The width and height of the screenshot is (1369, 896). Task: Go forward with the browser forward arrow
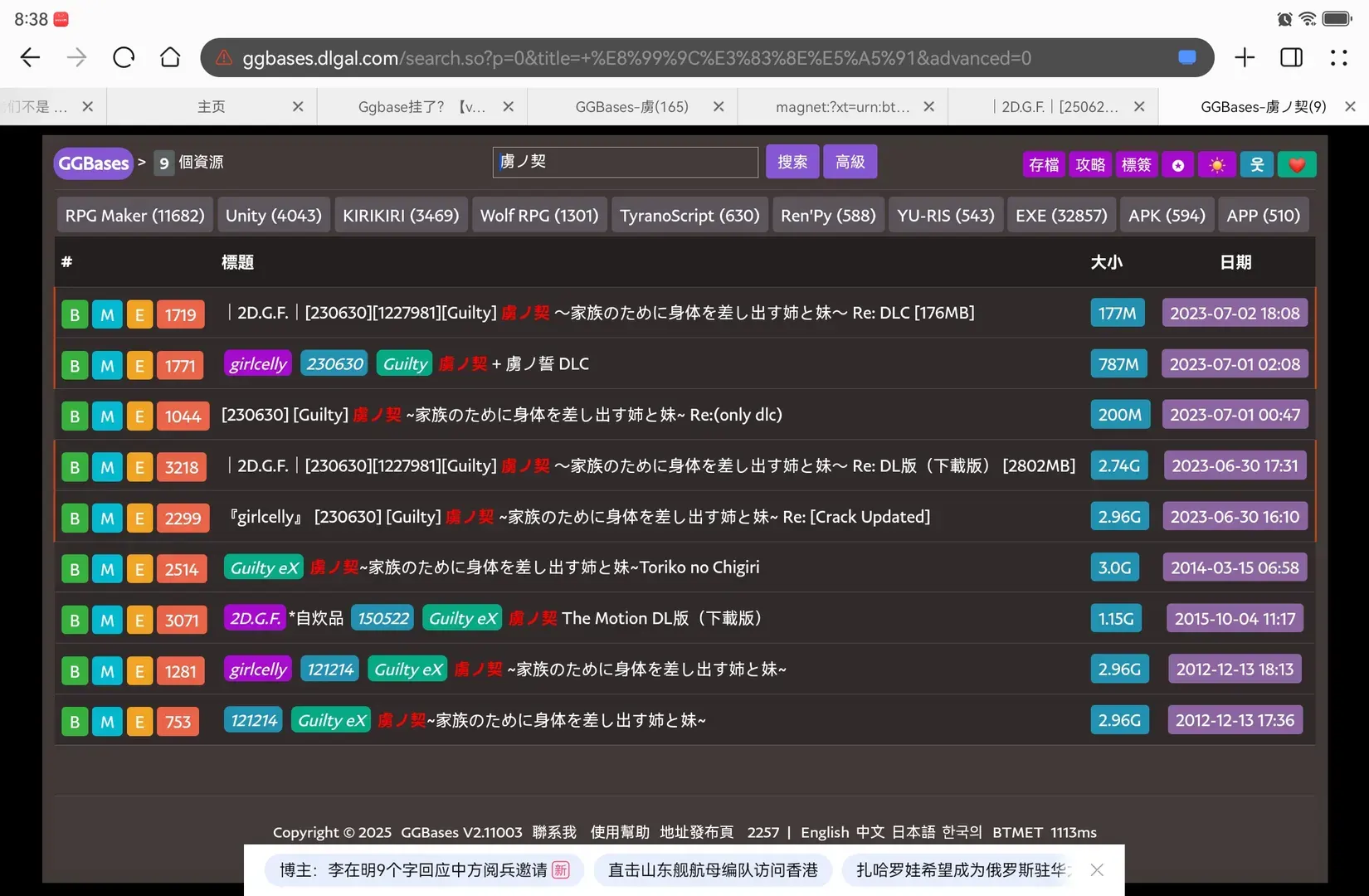(x=77, y=57)
